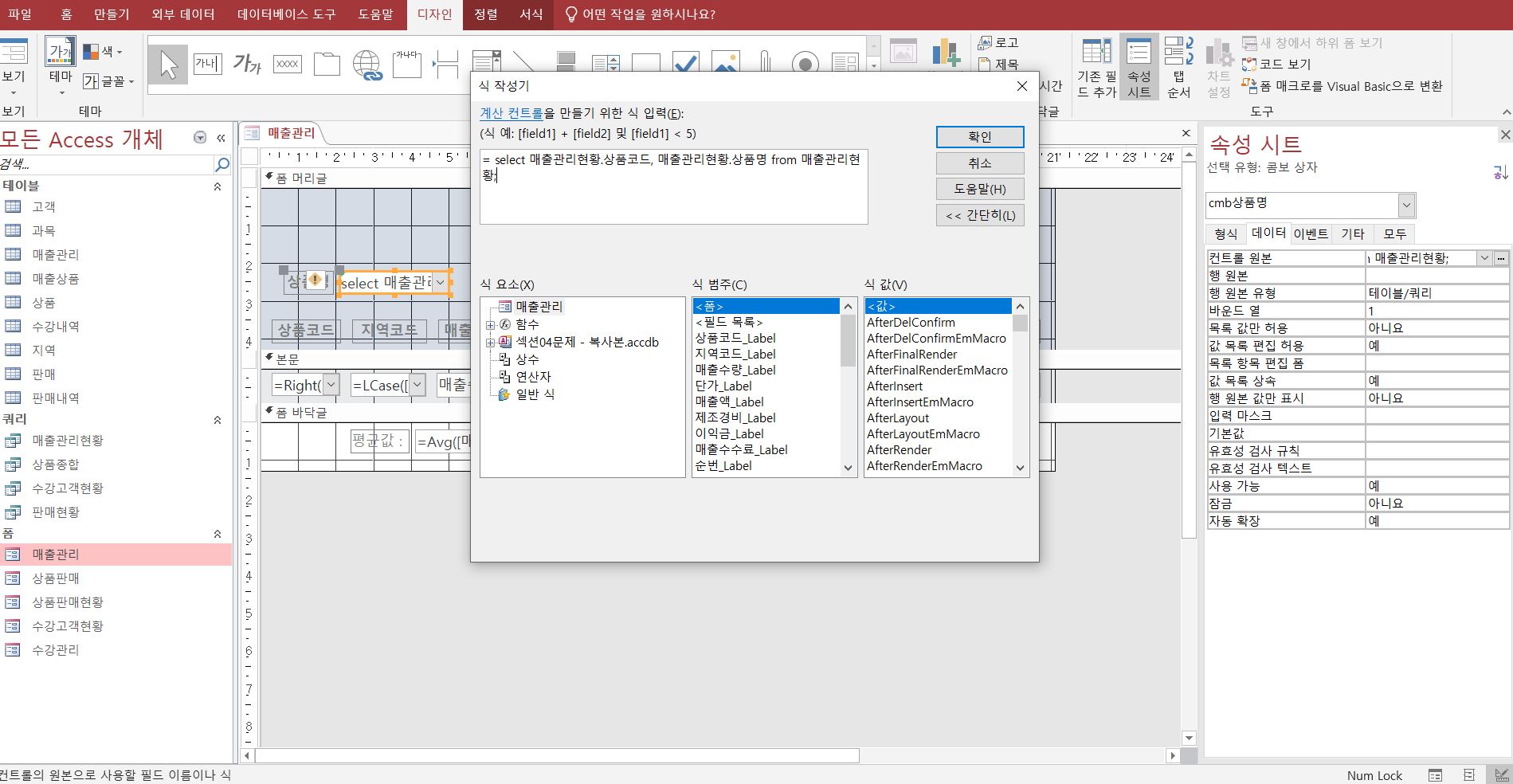Expand the 함수 node in expression elements
Image resolution: width=1513 pixels, height=784 pixels.
[x=491, y=324]
